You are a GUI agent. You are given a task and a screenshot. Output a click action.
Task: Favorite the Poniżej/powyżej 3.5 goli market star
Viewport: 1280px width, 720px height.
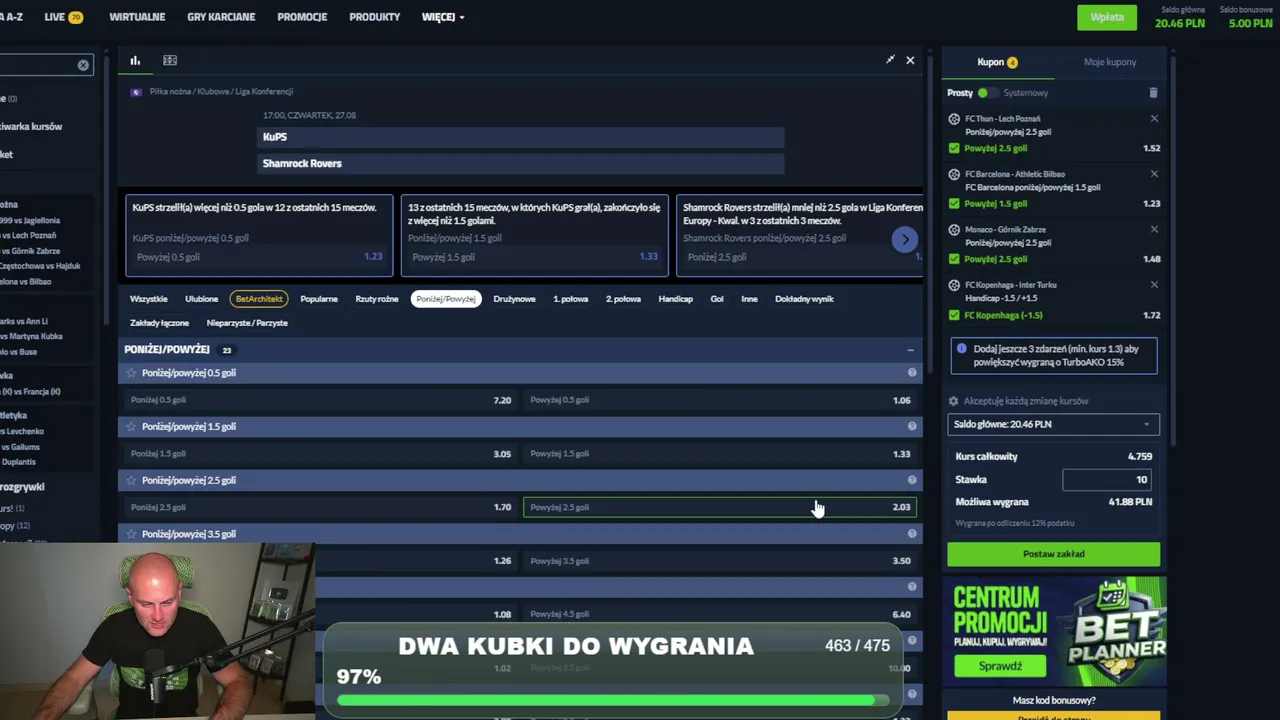tap(130, 534)
